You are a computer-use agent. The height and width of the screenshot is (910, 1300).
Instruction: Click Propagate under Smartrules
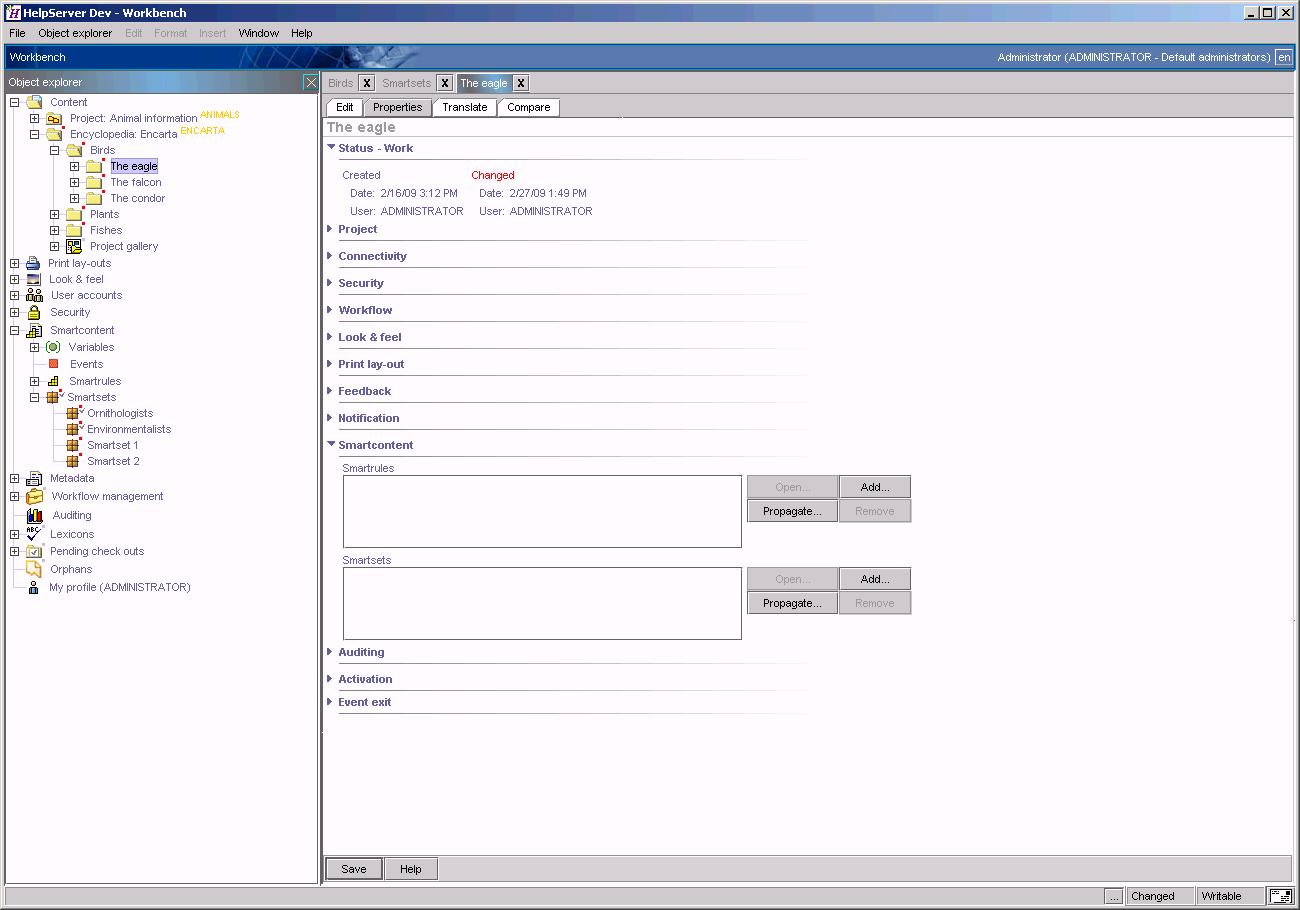(x=791, y=510)
